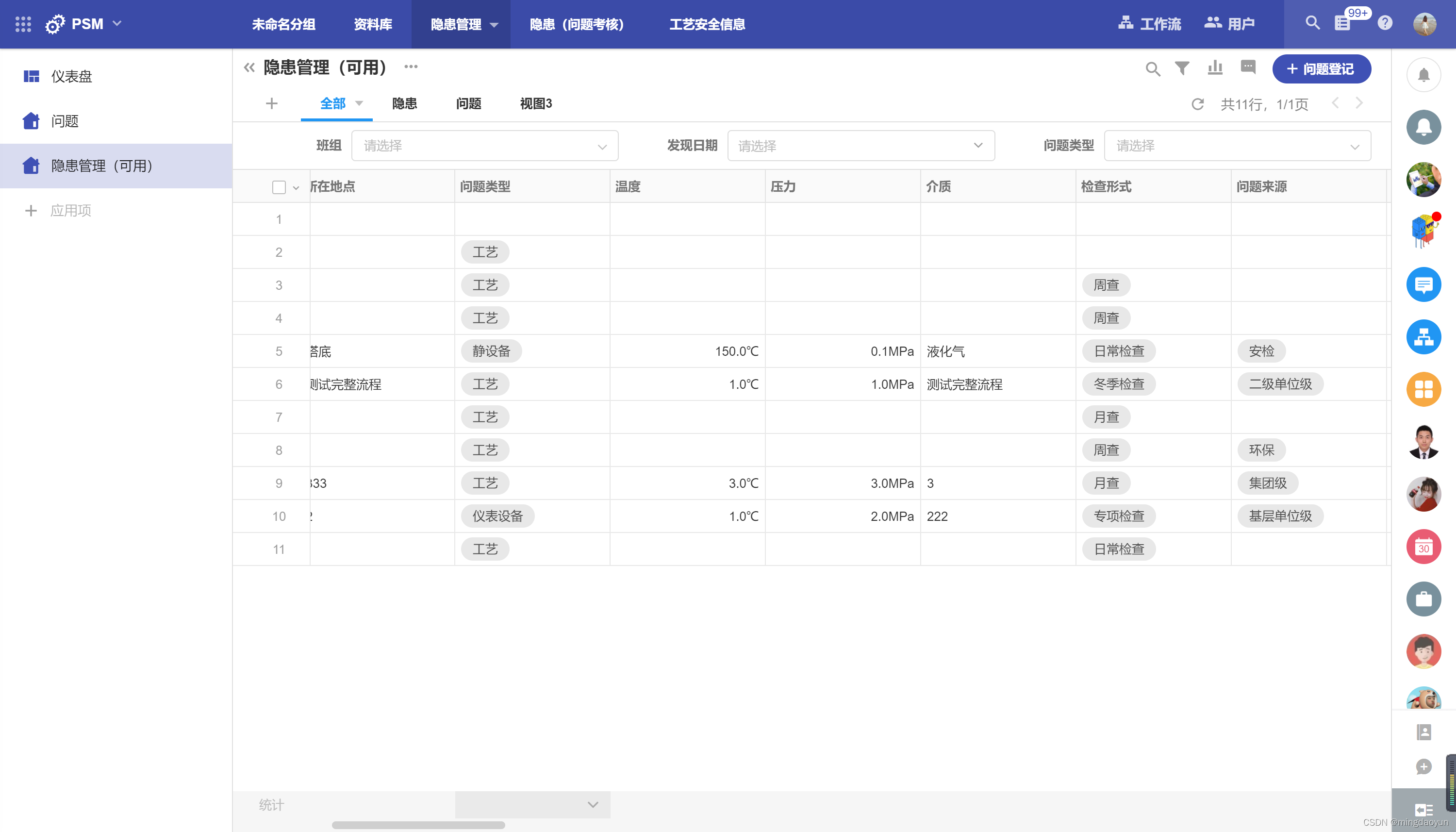Image resolution: width=1456 pixels, height=832 pixels.
Task: Open 仪表盘 in the left sidebar
Action: [x=71, y=77]
